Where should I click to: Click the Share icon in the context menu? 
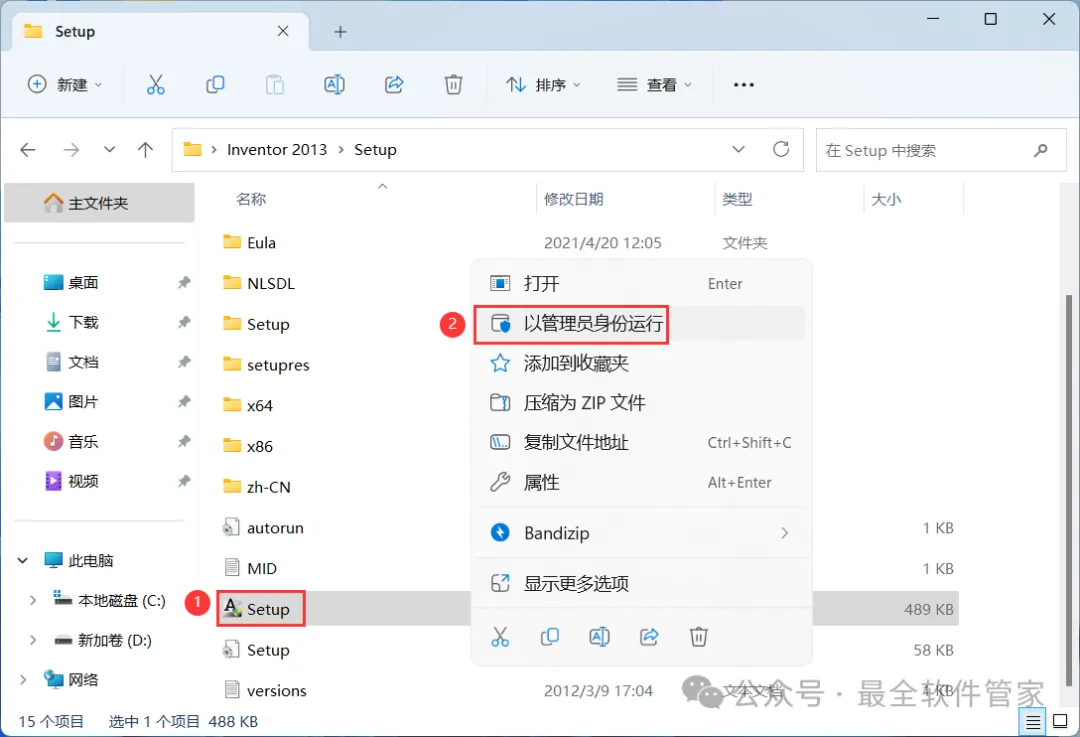coord(649,636)
